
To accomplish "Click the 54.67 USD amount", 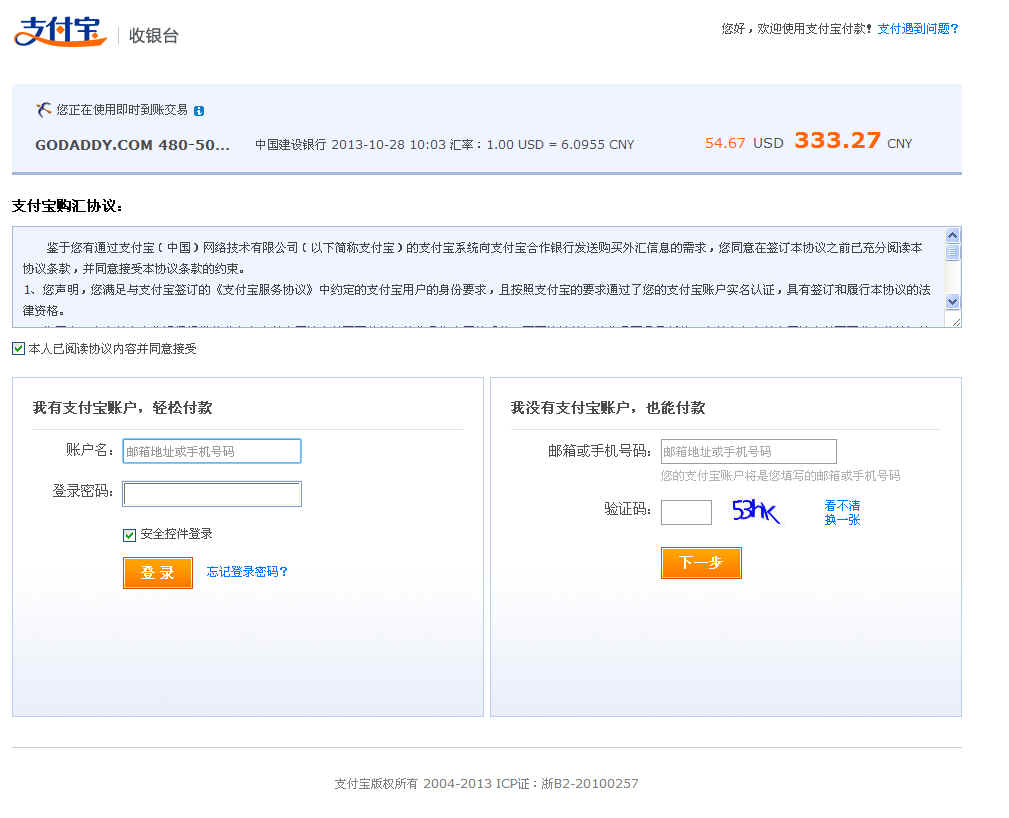I will click(x=744, y=143).
